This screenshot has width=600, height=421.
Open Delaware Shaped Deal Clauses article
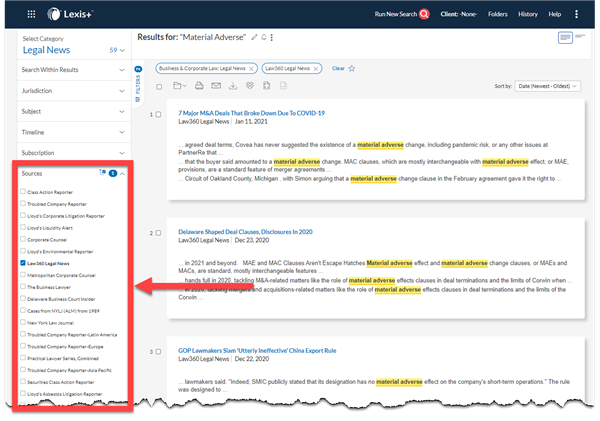(x=245, y=232)
